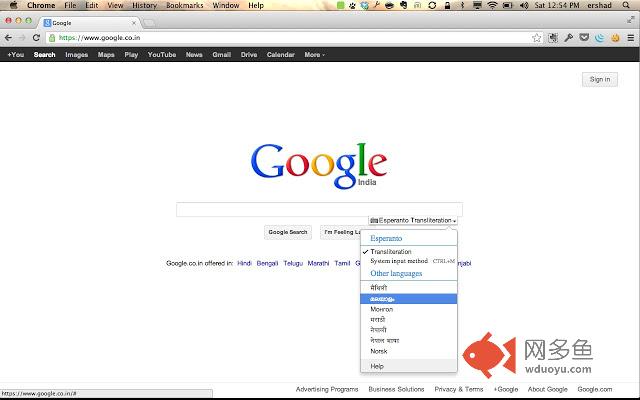
Task: Open Calendar from the Google bar
Action: [x=280, y=55]
